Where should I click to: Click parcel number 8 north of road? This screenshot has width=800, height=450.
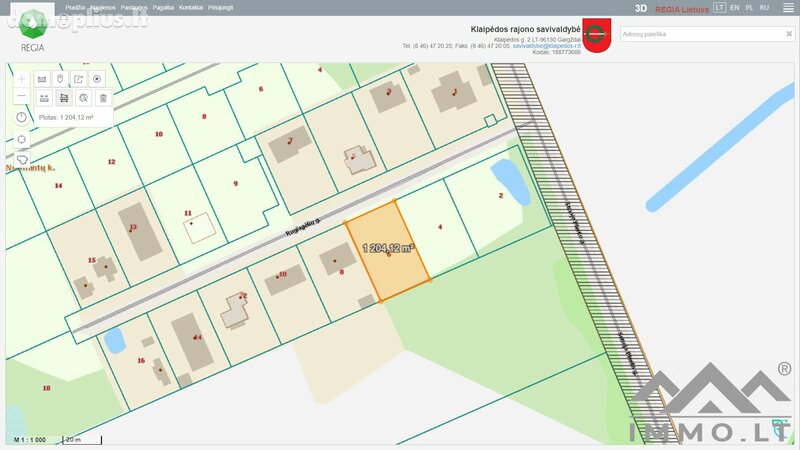point(204,117)
